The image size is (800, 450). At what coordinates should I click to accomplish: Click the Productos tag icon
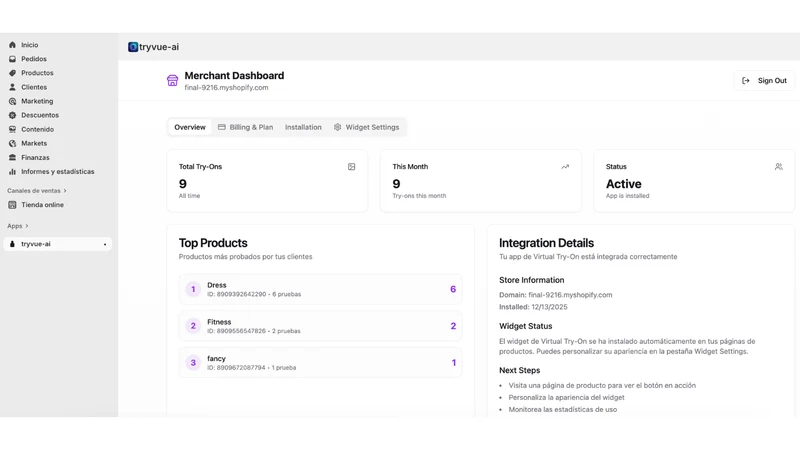[12, 73]
